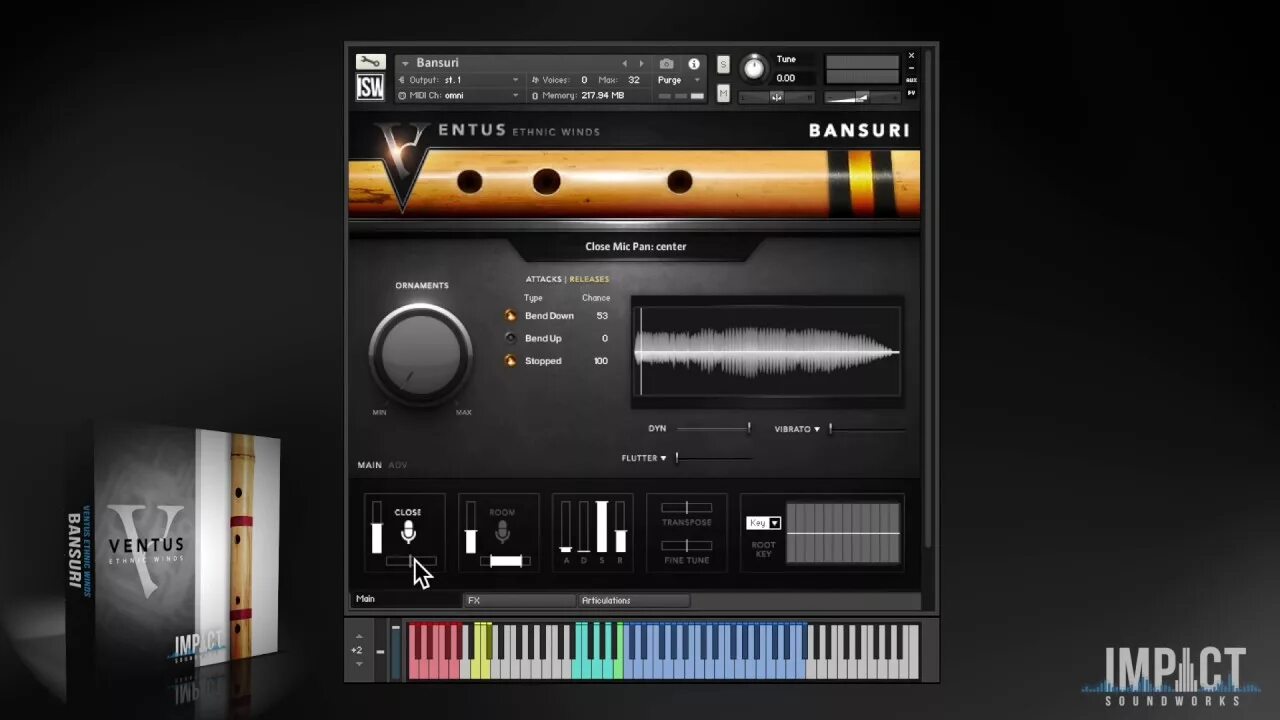Go to previous instrument preset arrow
Image resolution: width=1280 pixels, height=720 pixels.
[625, 63]
